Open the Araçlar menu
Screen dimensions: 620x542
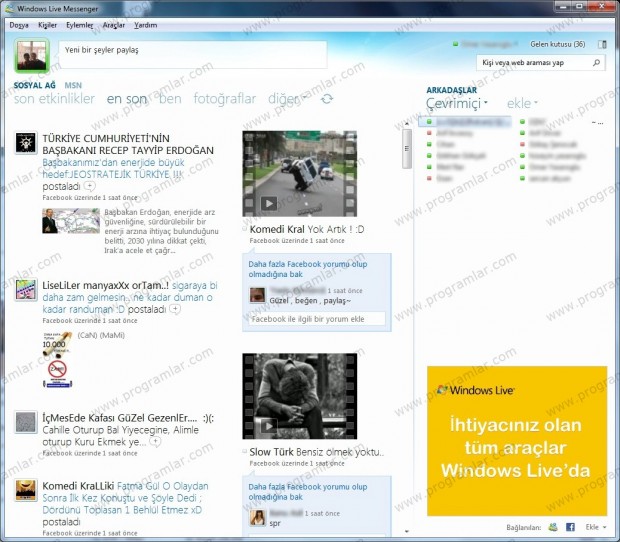pyautogui.click(x=114, y=25)
